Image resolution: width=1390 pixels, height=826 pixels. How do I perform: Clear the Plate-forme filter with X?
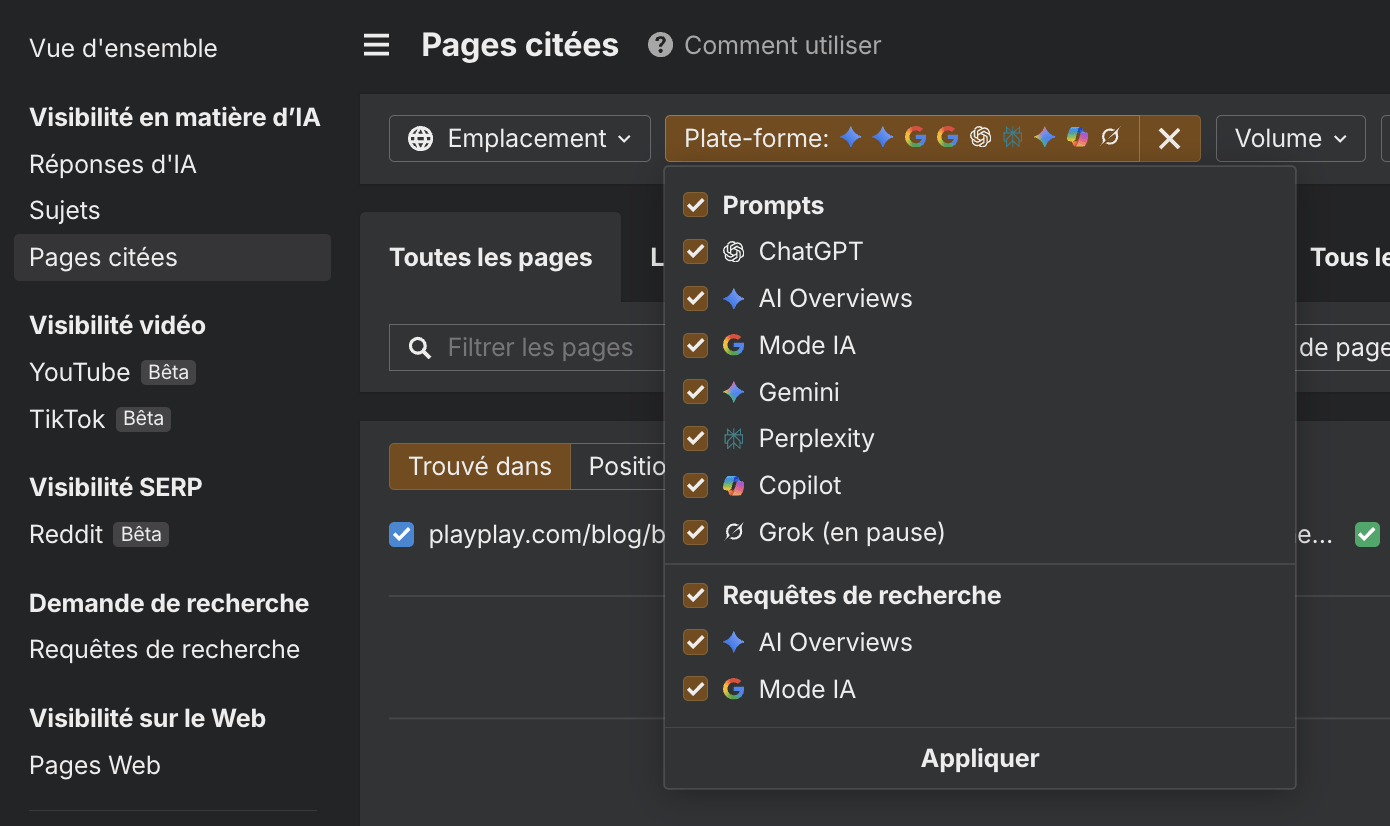coord(1169,138)
